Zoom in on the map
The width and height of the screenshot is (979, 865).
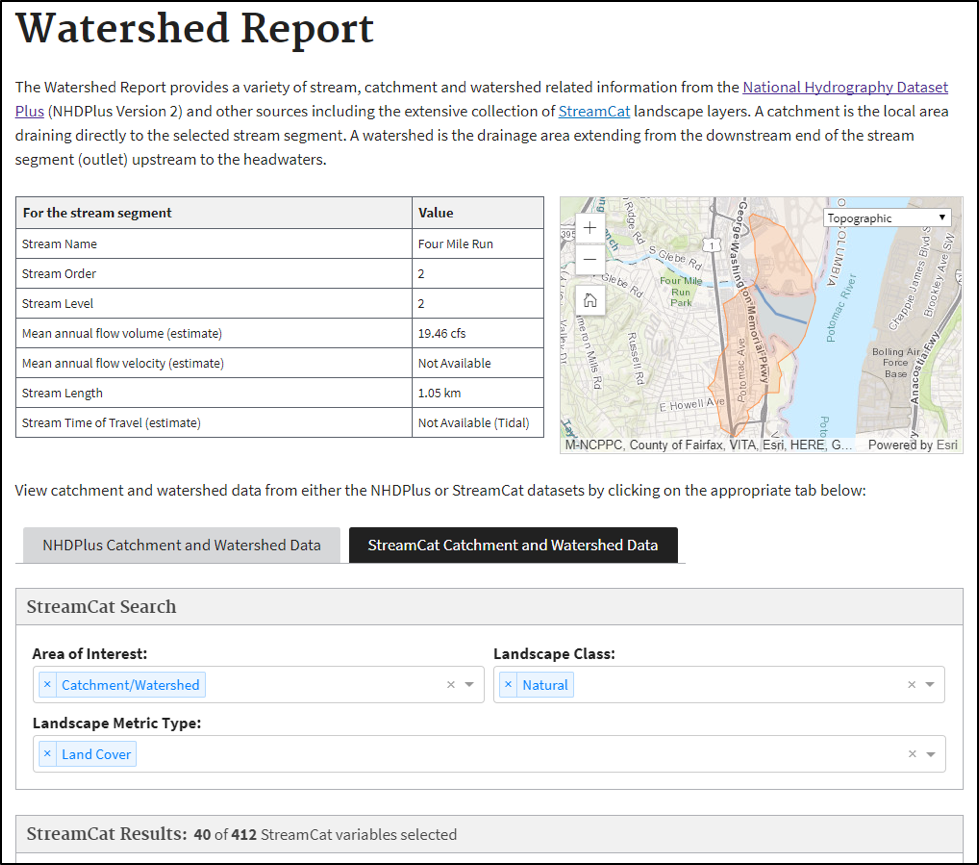(x=590, y=227)
